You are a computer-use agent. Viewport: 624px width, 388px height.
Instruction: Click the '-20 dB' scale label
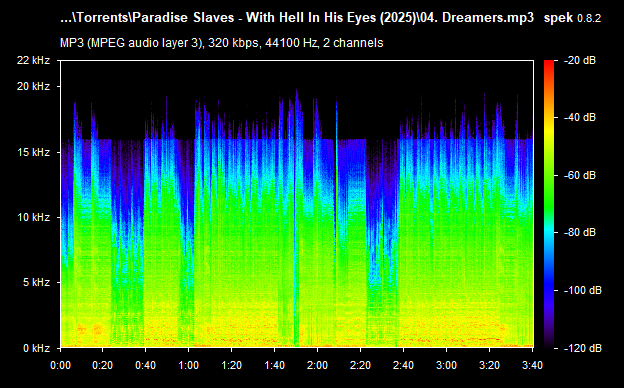tap(580, 60)
